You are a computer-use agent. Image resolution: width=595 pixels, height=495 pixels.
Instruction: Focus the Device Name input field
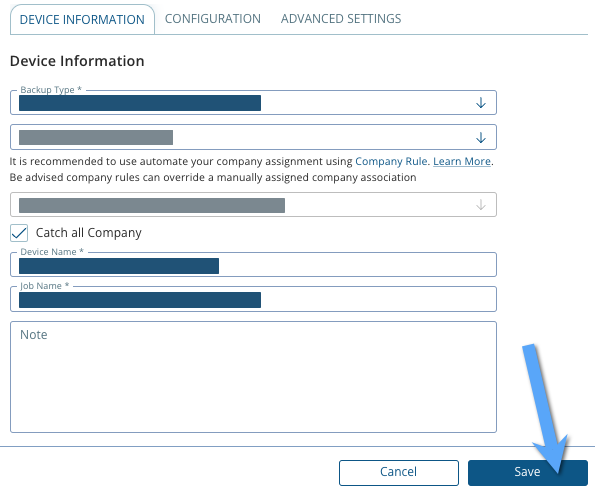tap(253, 265)
